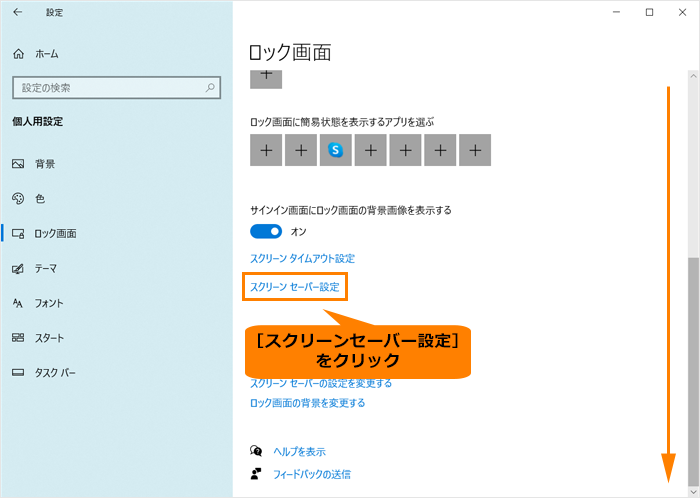Click the plus tile immediately right of Skype
Image resolution: width=700 pixels, height=498 pixels.
click(x=371, y=150)
